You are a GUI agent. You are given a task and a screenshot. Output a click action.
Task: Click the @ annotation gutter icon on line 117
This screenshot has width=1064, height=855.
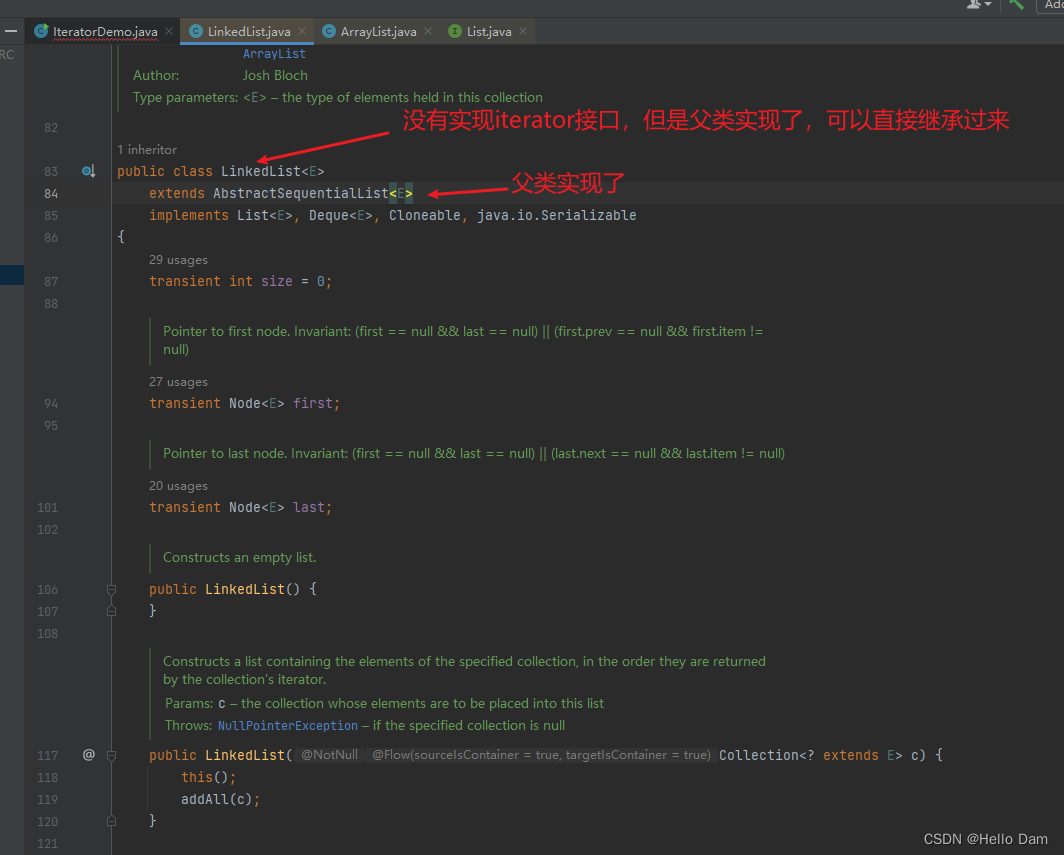point(89,755)
